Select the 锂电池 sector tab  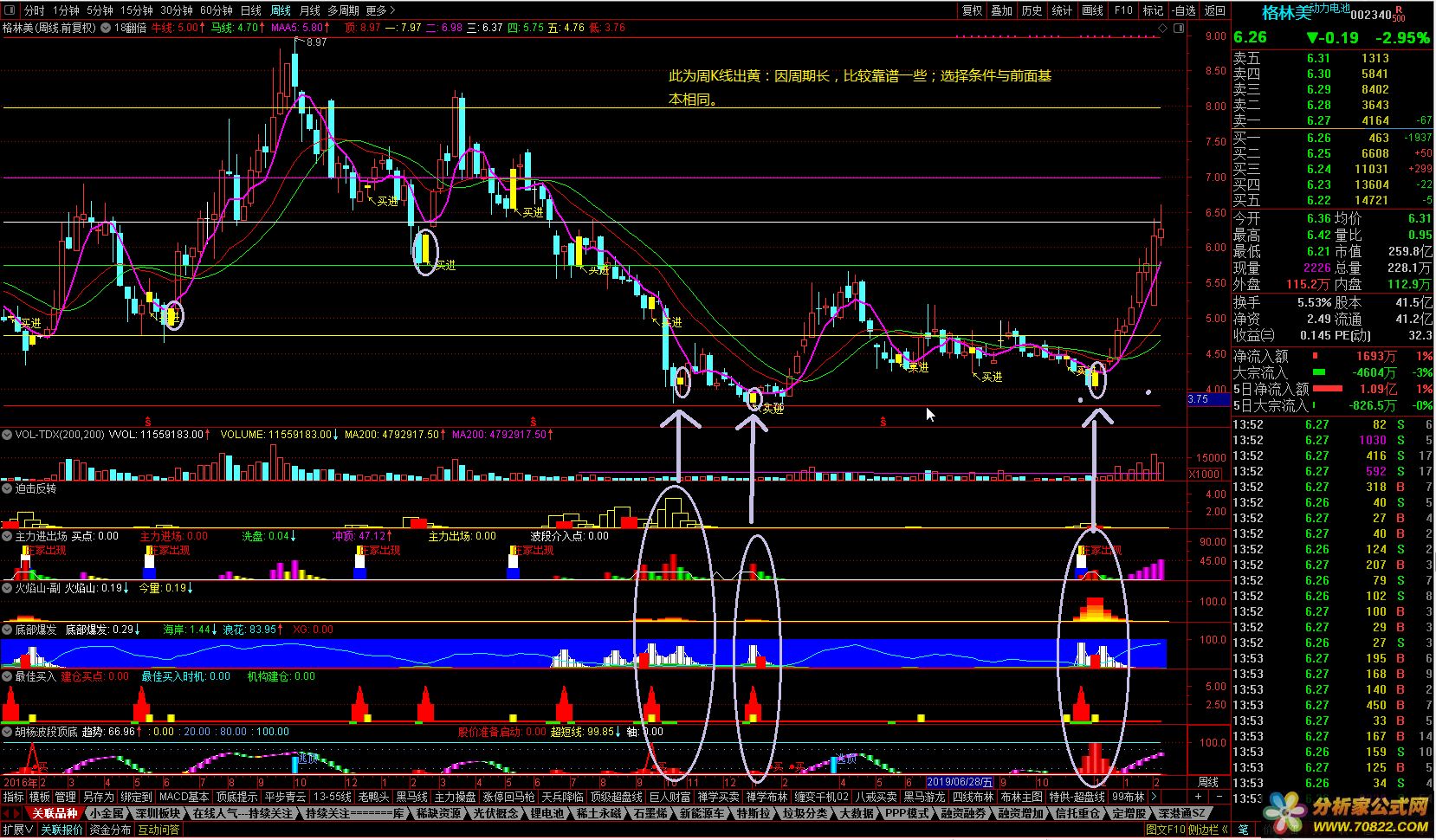(547, 813)
